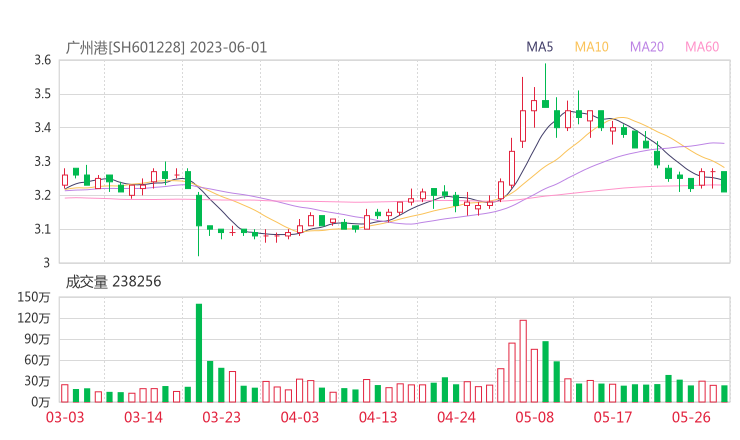740x440 pixels.
Task: Click the 60万 volume axis label
Action: coord(38,360)
